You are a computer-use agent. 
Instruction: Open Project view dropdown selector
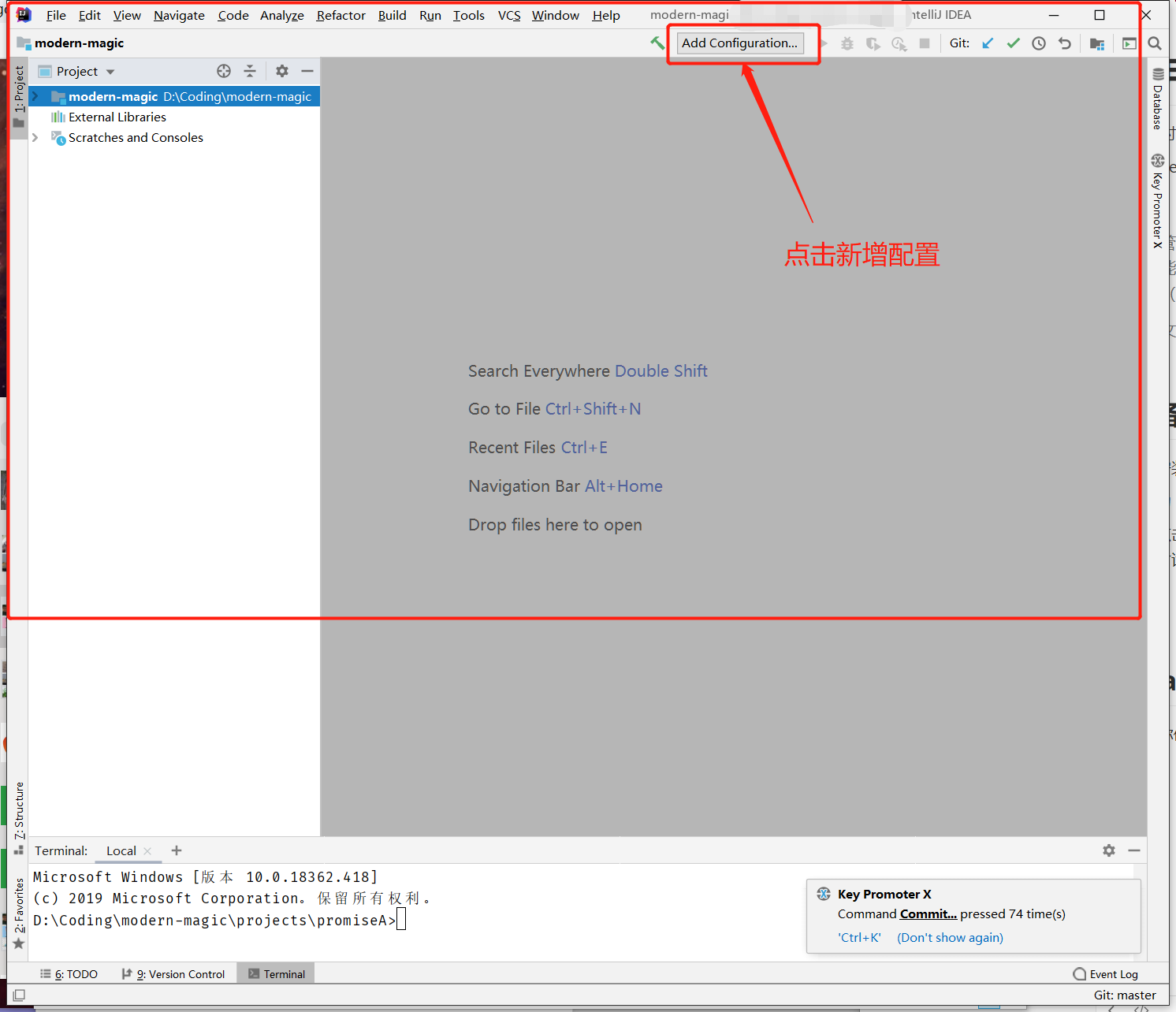click(77, 71)
